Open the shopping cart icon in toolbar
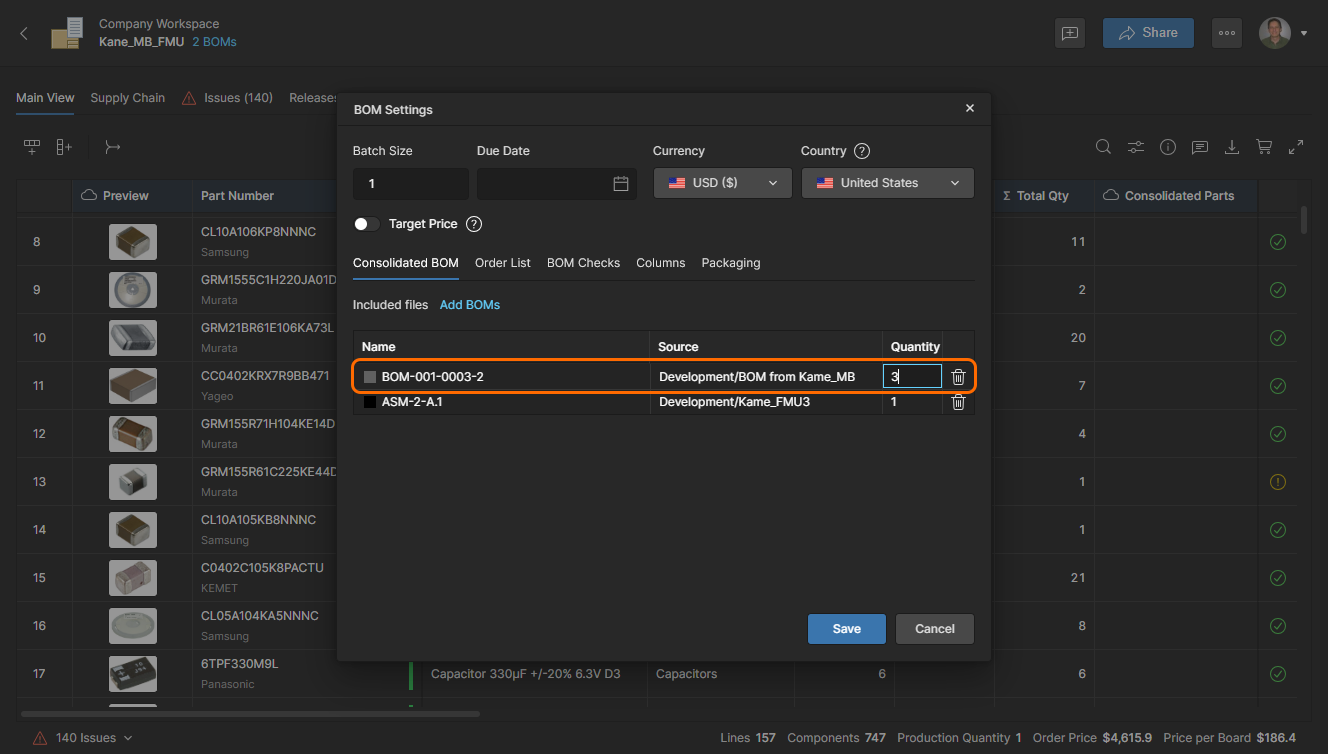 [1264, 147]
